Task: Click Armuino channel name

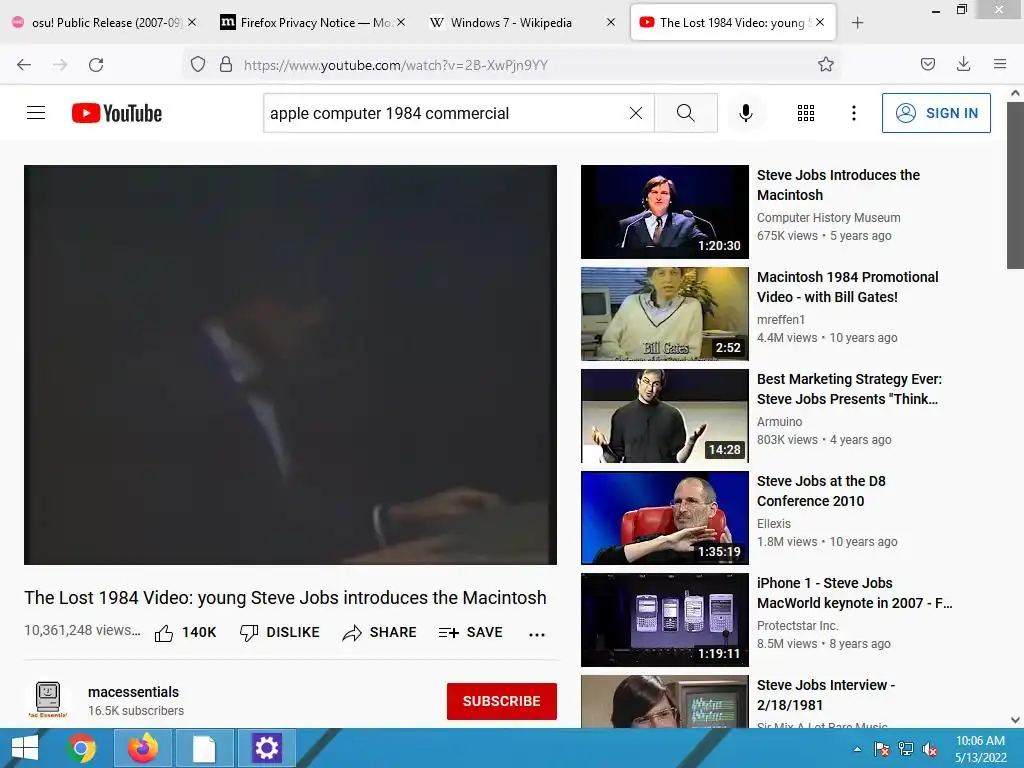Action: point(779,421)
